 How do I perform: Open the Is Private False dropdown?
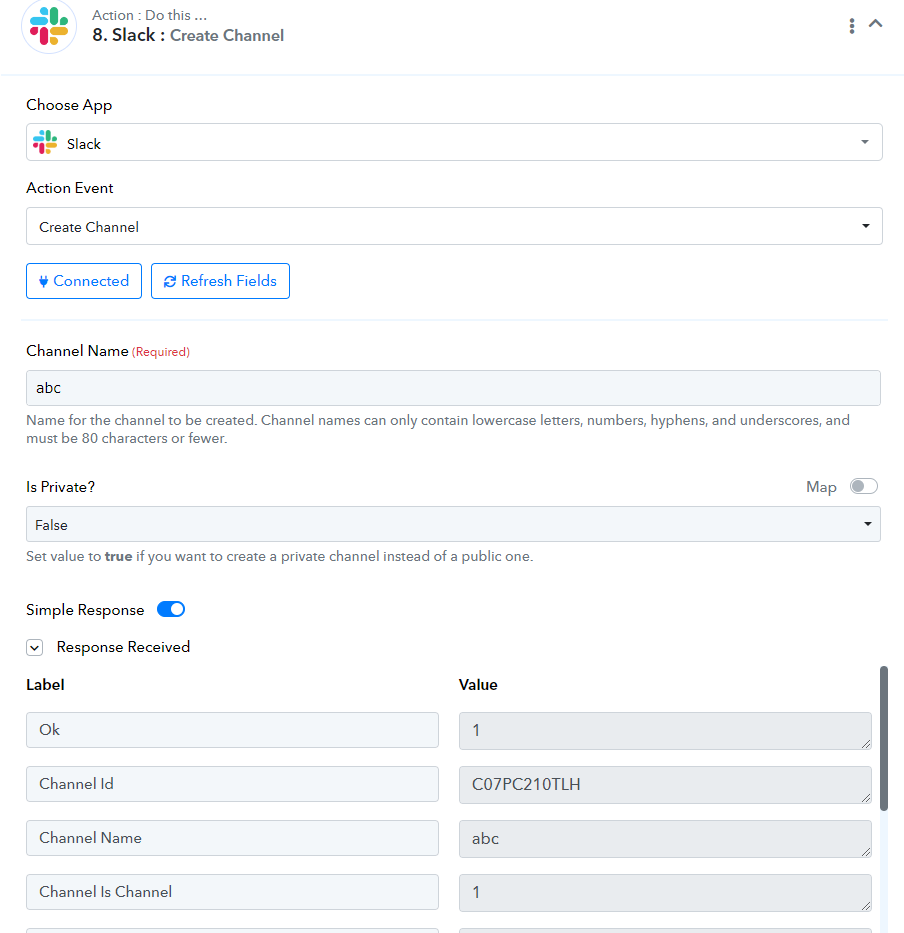453,524
